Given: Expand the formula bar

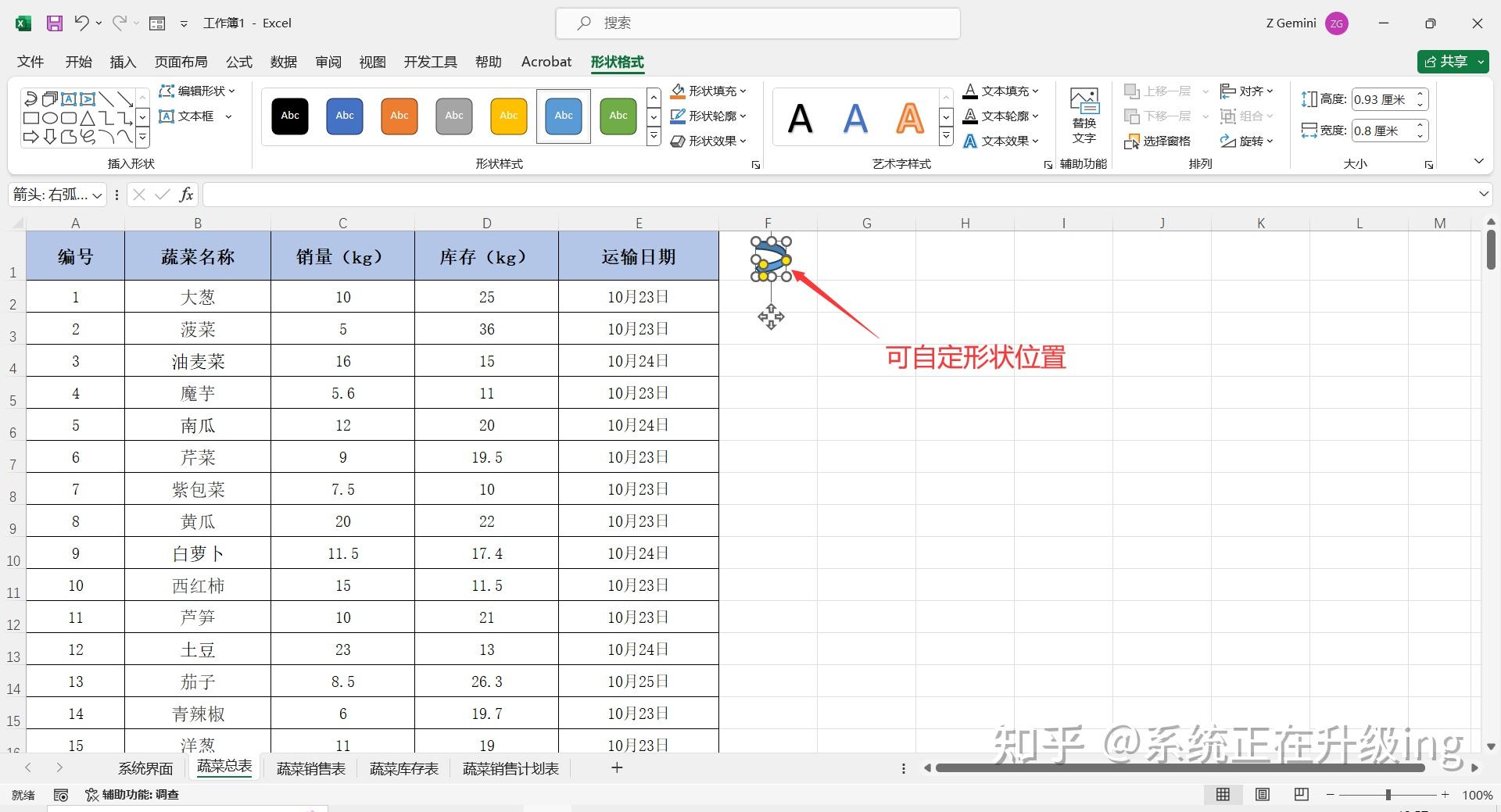Looking at the screenshot, I should click(x=1483, y=194).
